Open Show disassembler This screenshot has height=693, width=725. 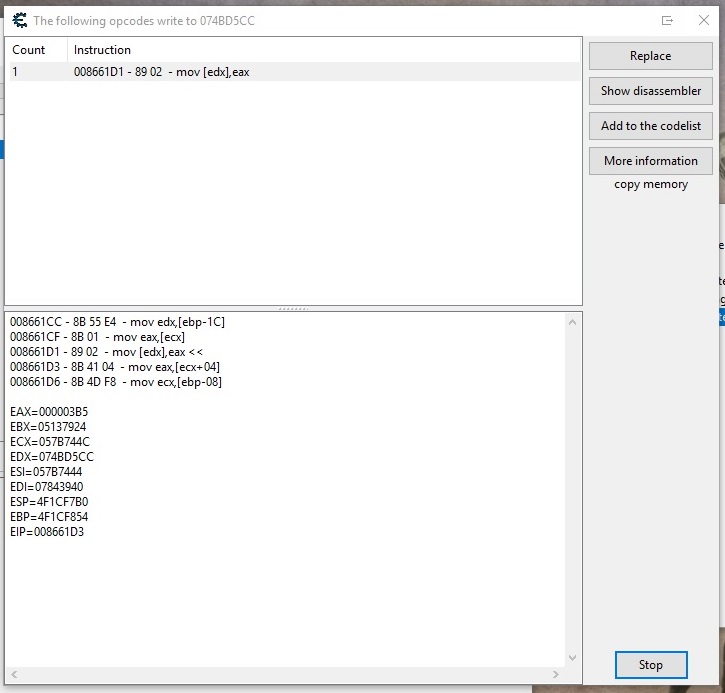click(x=650, y=91)
